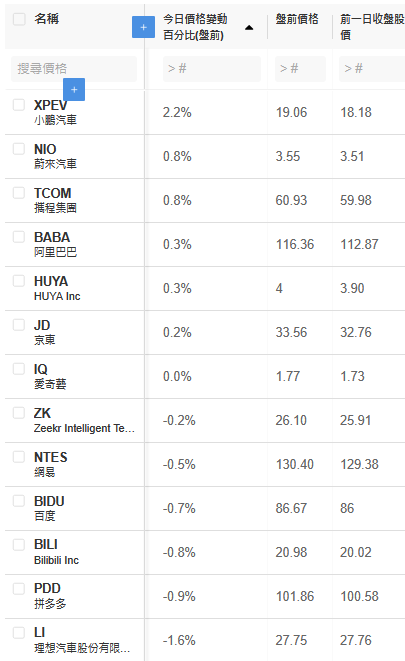
Task: Click the blue plus button below search field
Action: pos(74,89)
